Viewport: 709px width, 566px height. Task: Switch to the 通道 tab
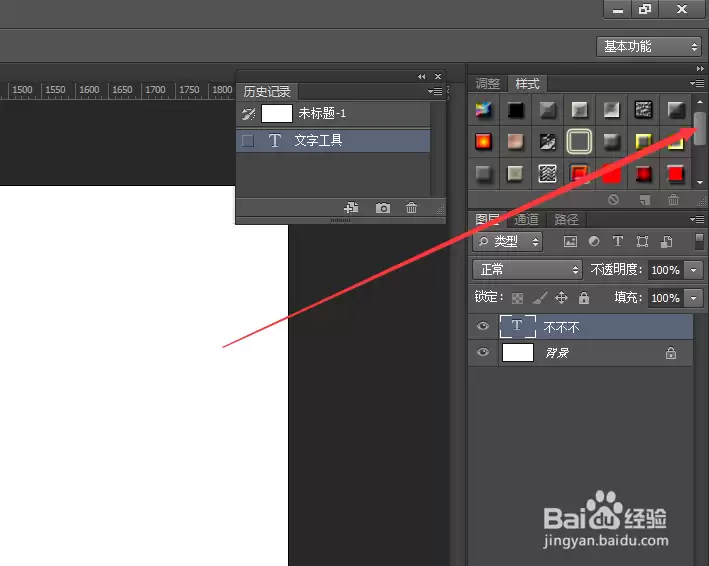(x=526, y=219)
